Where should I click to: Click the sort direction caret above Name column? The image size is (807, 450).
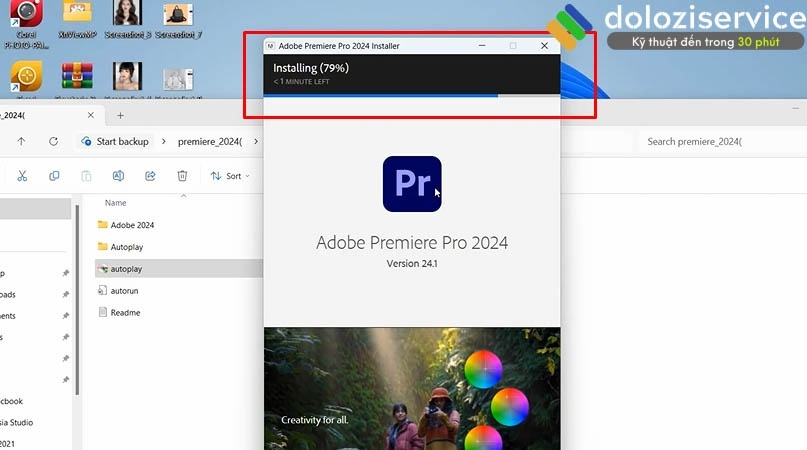pos(183,196)
